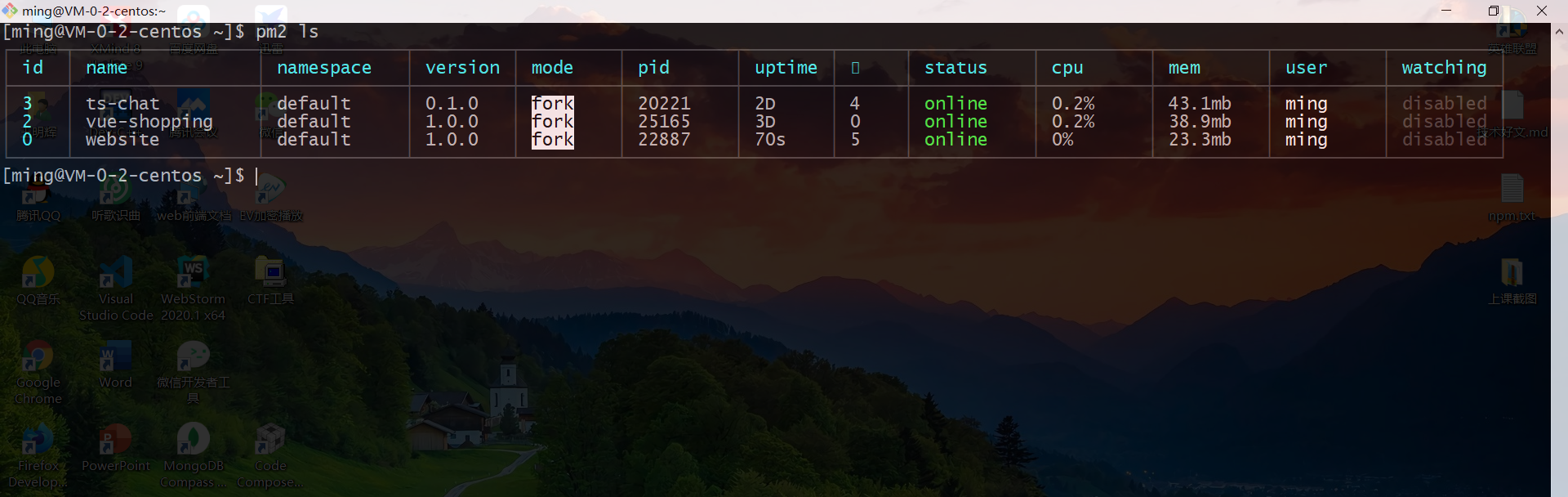Select the Visual Studio Code desktop icon
This screenshot has width=1568, height=497.
(x=115, y=274)
